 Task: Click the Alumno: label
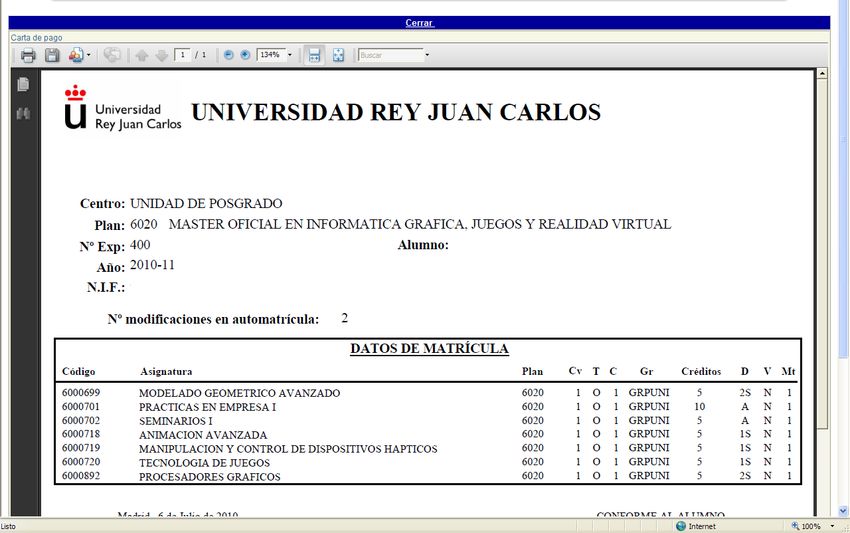[x=423, y=245]
